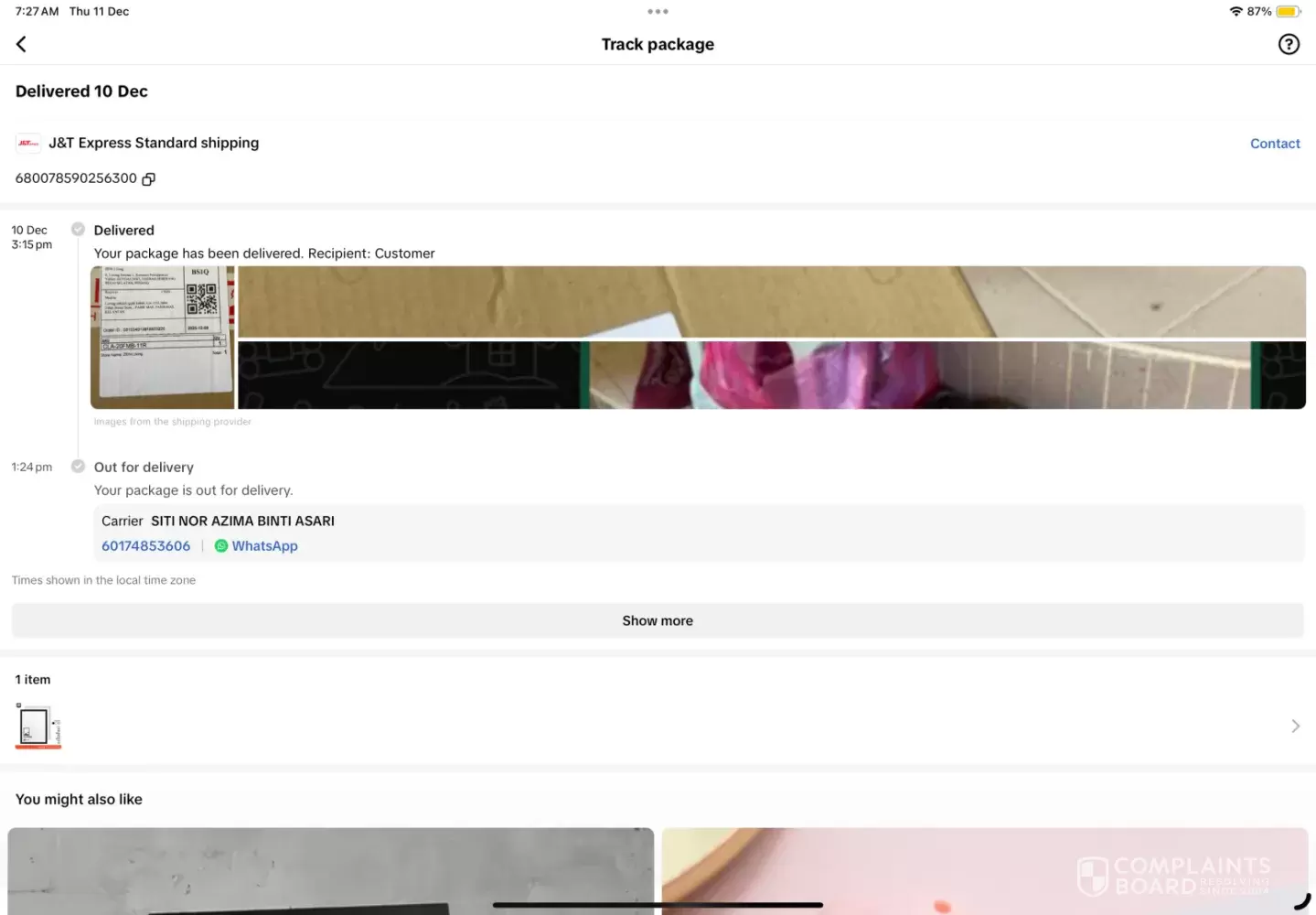Tap the J&T Express carrier logo
This screenshot has height=915, width=1316.
pos(28,143)
